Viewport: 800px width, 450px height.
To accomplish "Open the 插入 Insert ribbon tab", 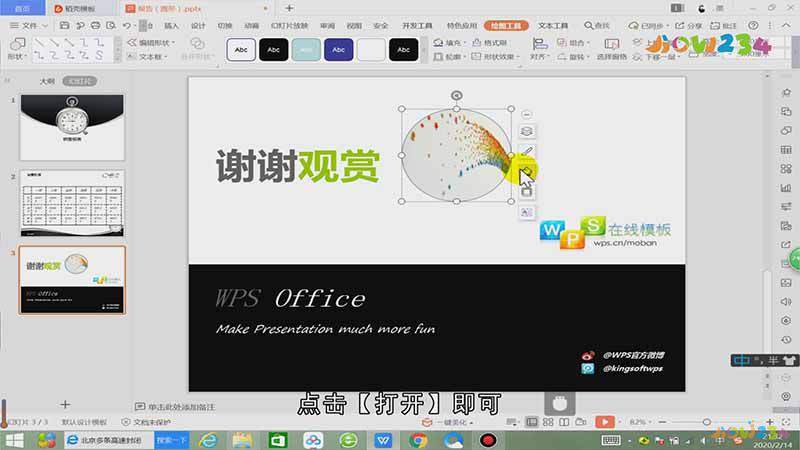I will (171, 25).
